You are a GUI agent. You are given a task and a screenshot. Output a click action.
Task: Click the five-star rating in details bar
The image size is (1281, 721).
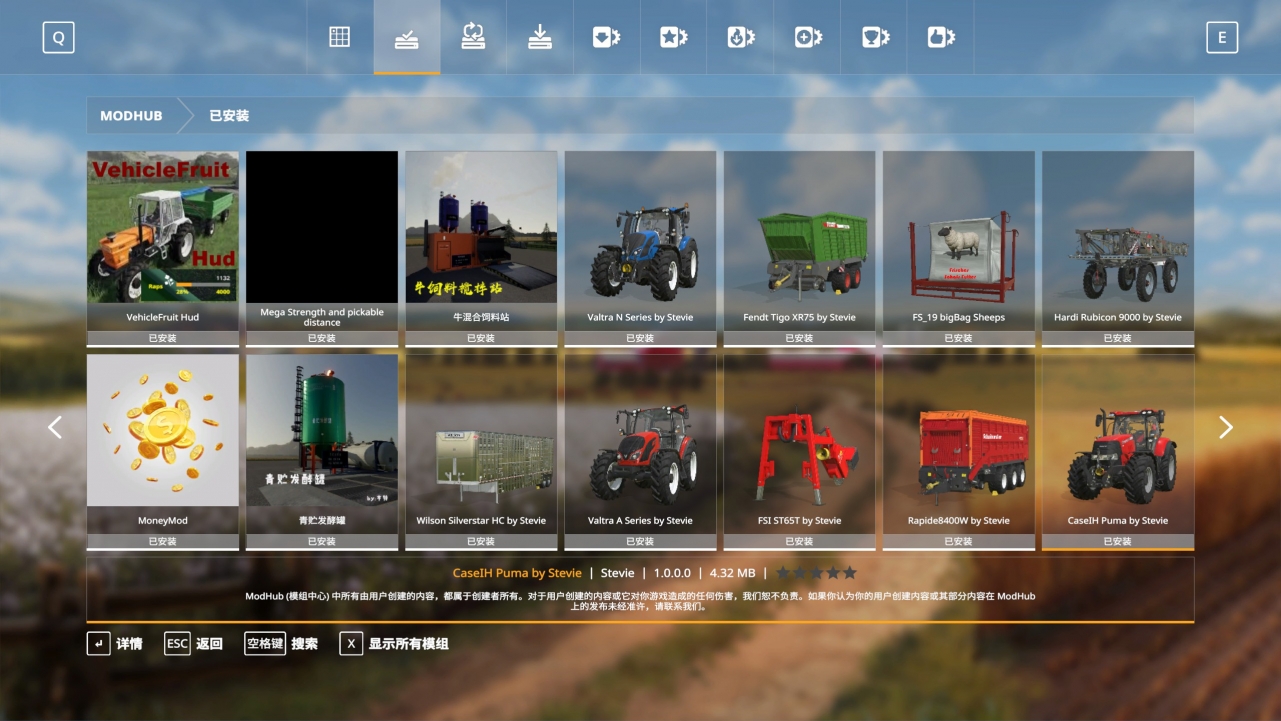(x=817, y=573)
